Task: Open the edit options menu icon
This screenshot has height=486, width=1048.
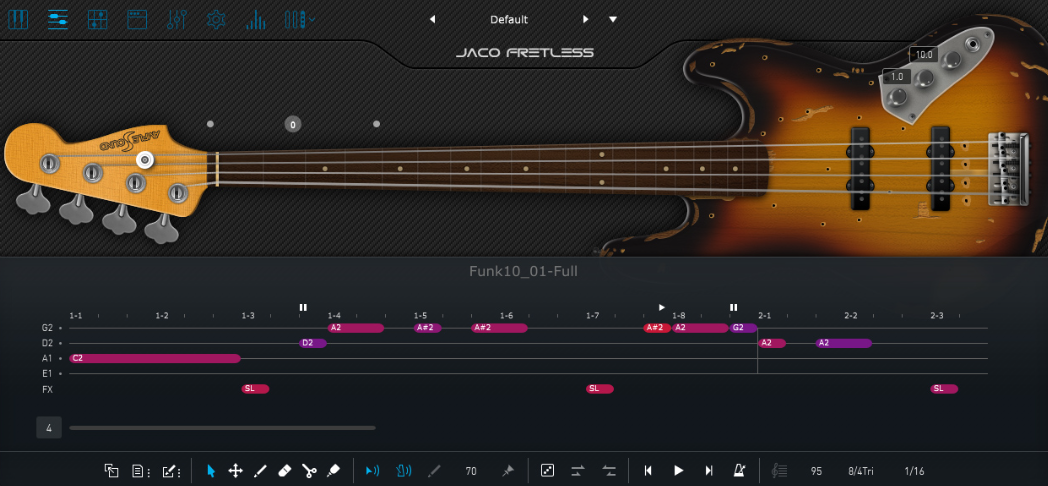Action: click(172, 471)
